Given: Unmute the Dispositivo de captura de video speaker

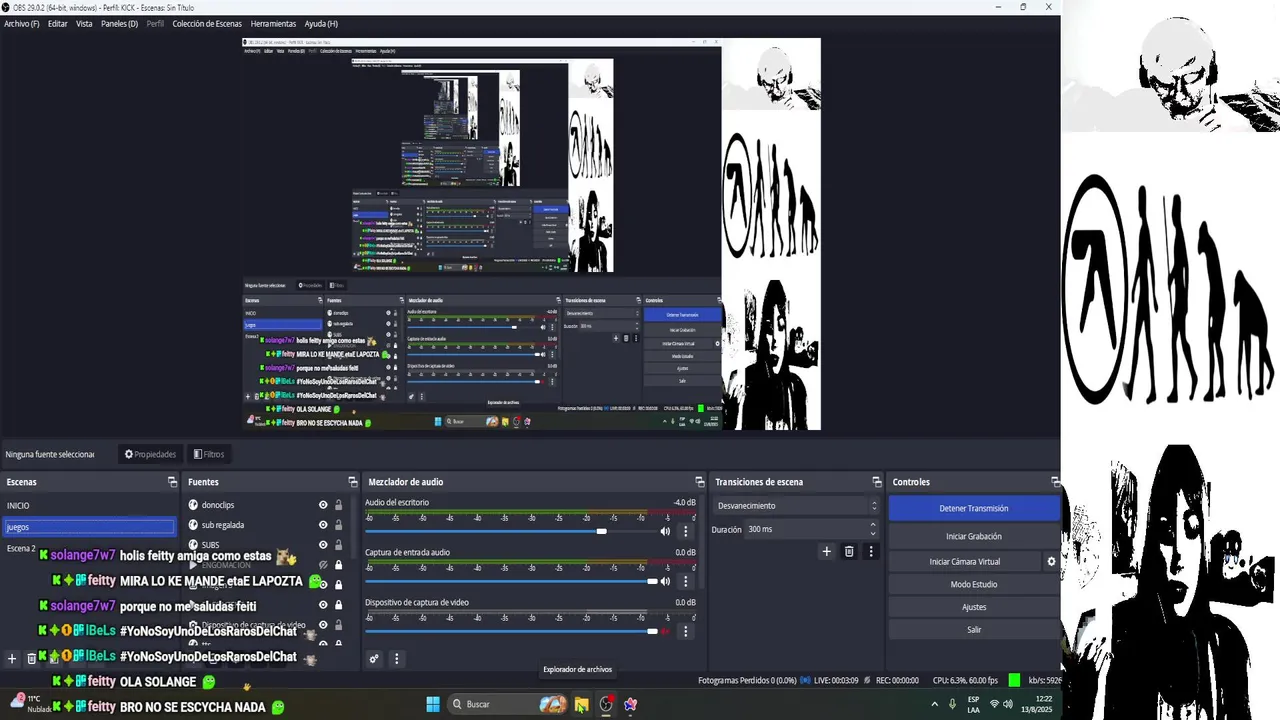Looking at the screenshot, I should 665,631.
